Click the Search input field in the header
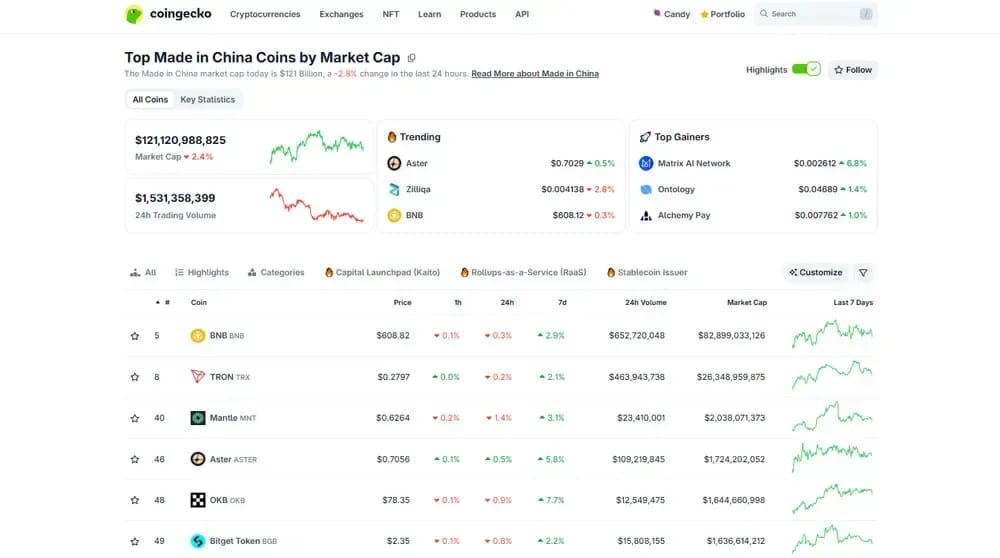The height and width of the screenshot is (558, 1000). pyautogui.click(x=816, y=14)
